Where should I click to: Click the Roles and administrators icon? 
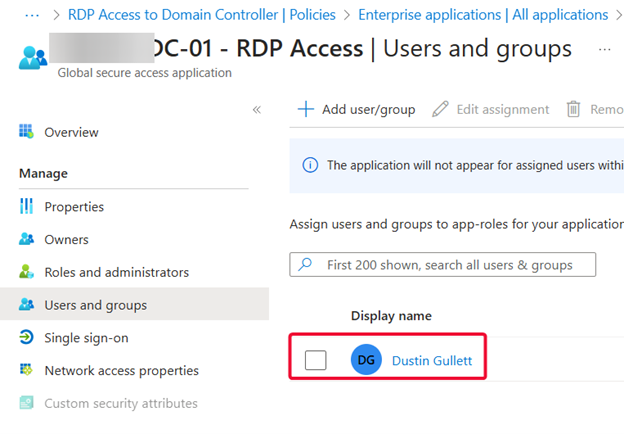click(x=26, y=271)
